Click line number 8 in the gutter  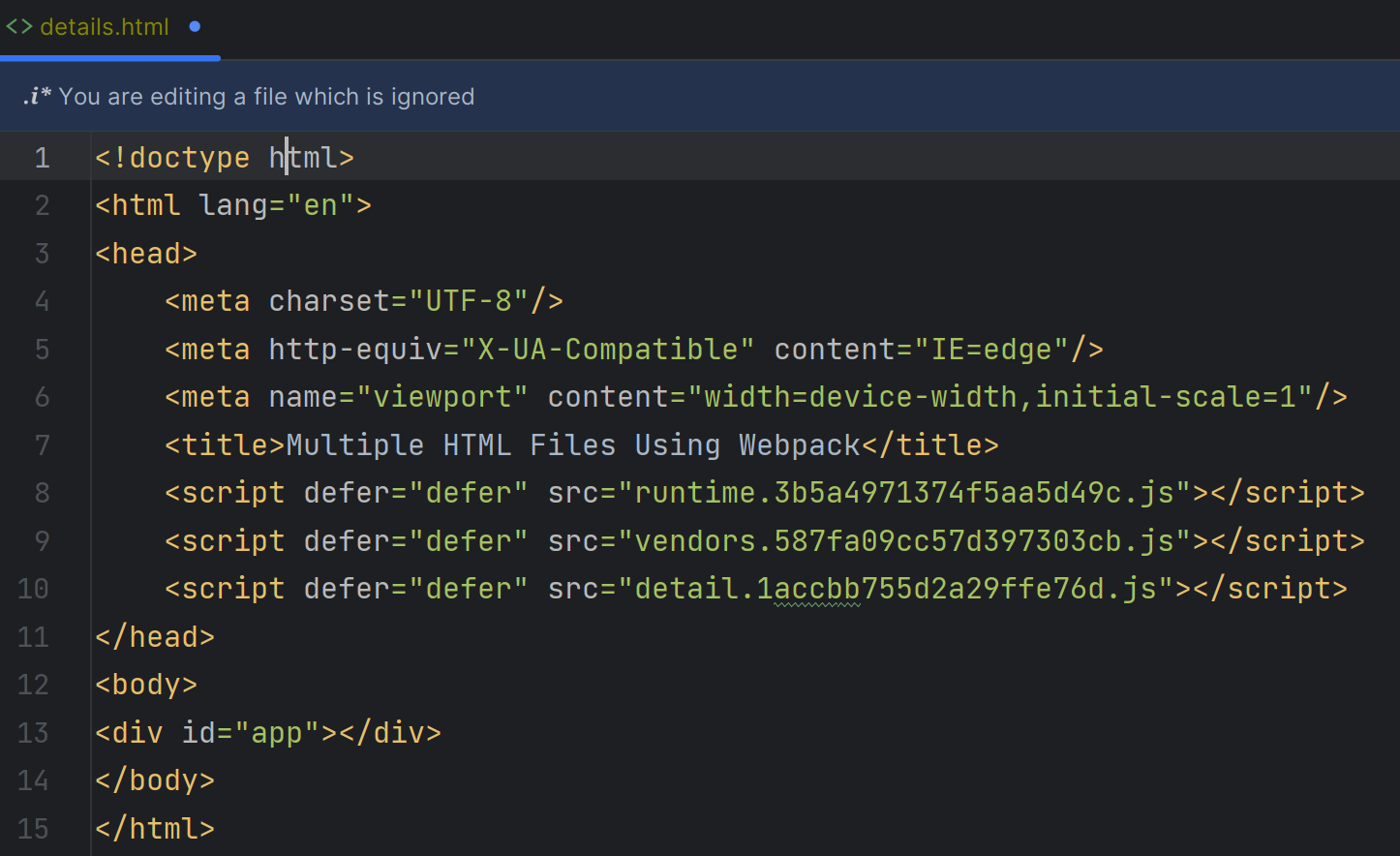click(x=42, y=493)
